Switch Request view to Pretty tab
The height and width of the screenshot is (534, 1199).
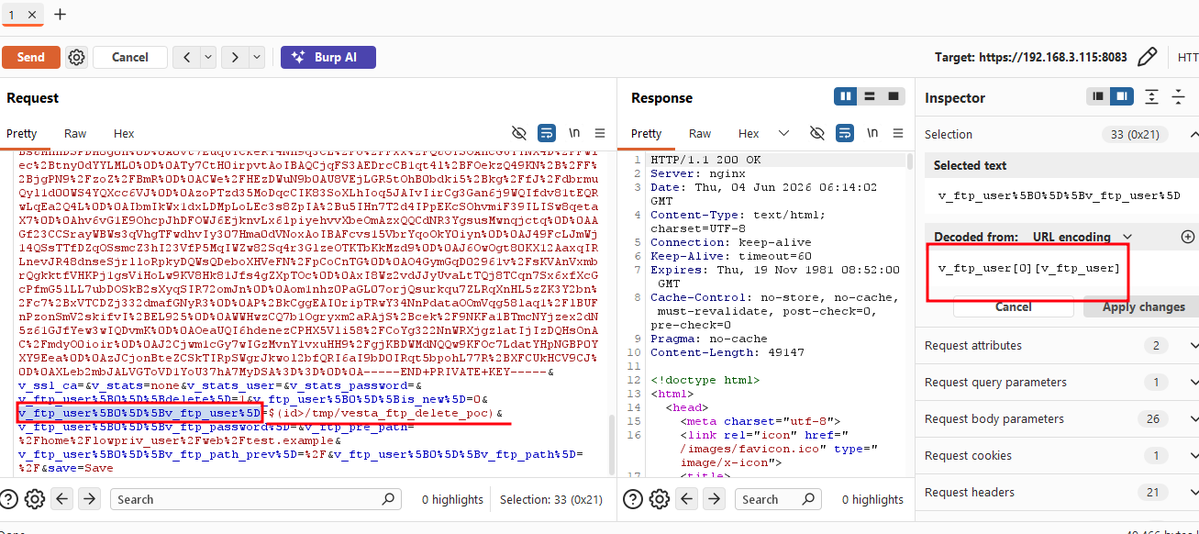pyautogui.click(x=21, y=133)
